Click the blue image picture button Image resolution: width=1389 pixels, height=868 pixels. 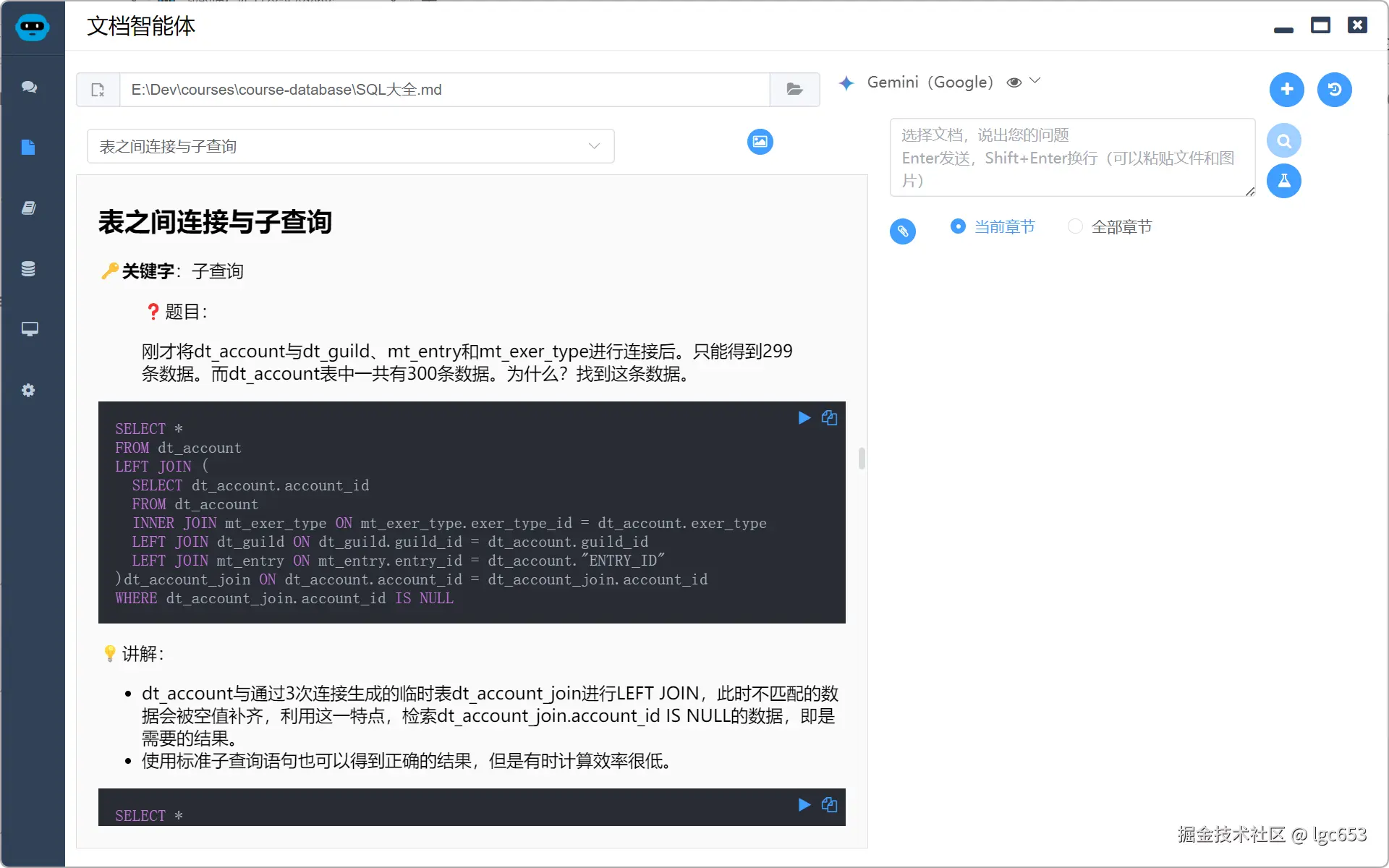pos(760,141)
